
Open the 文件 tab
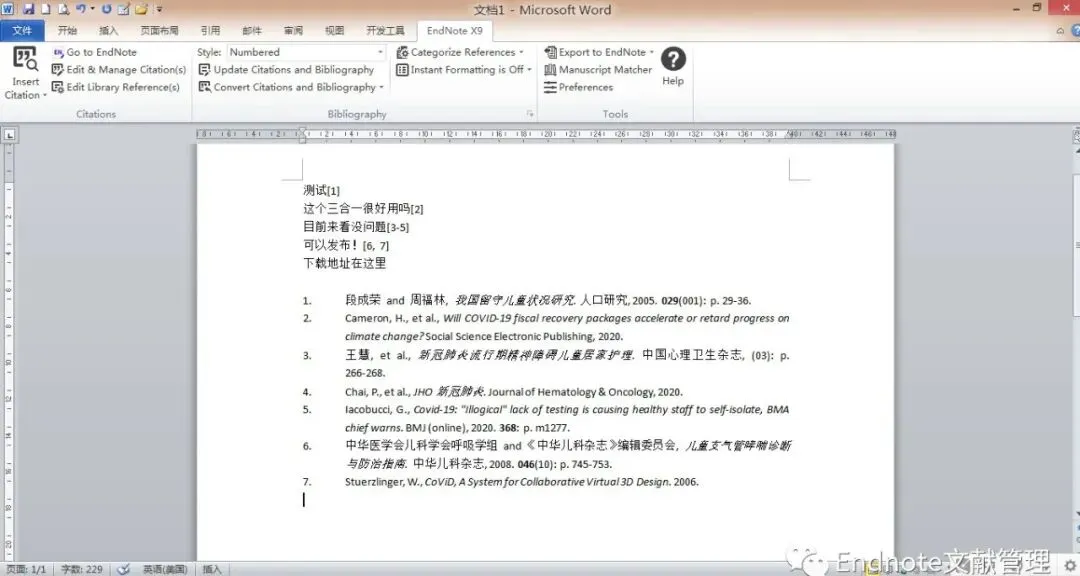tap(22, 30)
